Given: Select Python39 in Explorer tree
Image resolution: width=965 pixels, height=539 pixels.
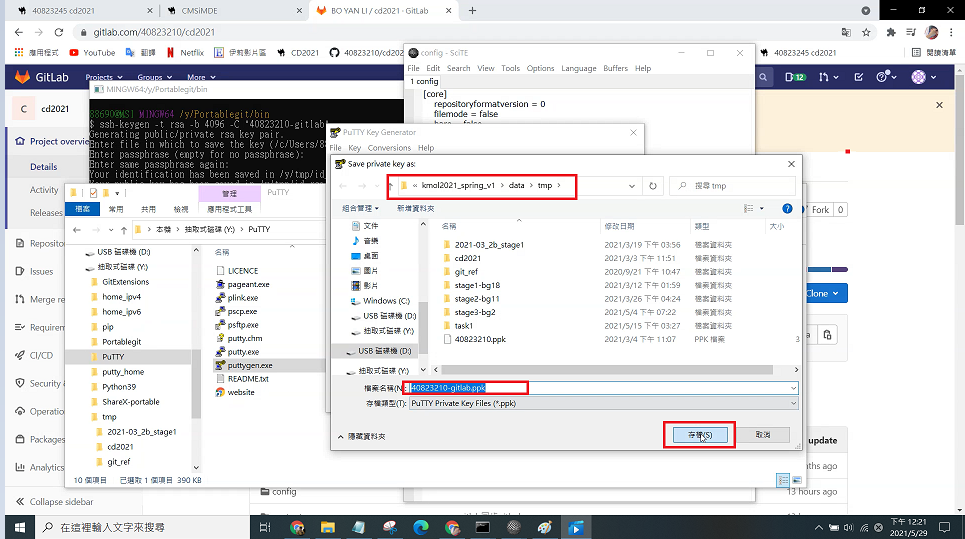Looking at the screenshot, I should (x=119, y=387).
